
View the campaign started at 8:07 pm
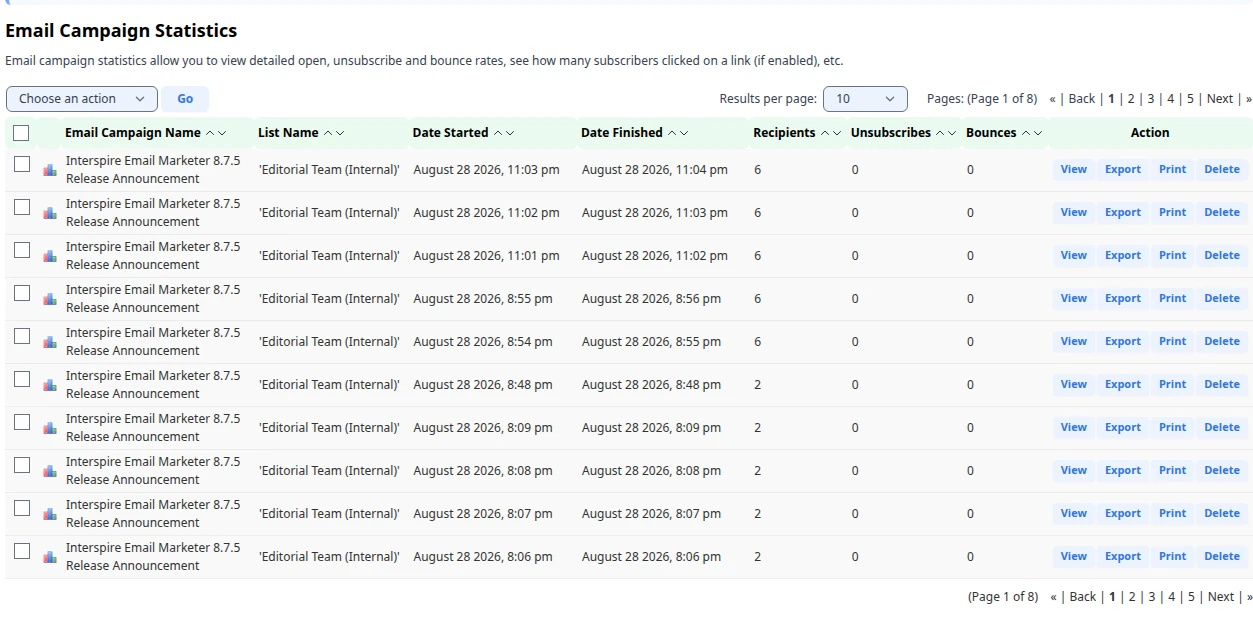pos(1074,514)
